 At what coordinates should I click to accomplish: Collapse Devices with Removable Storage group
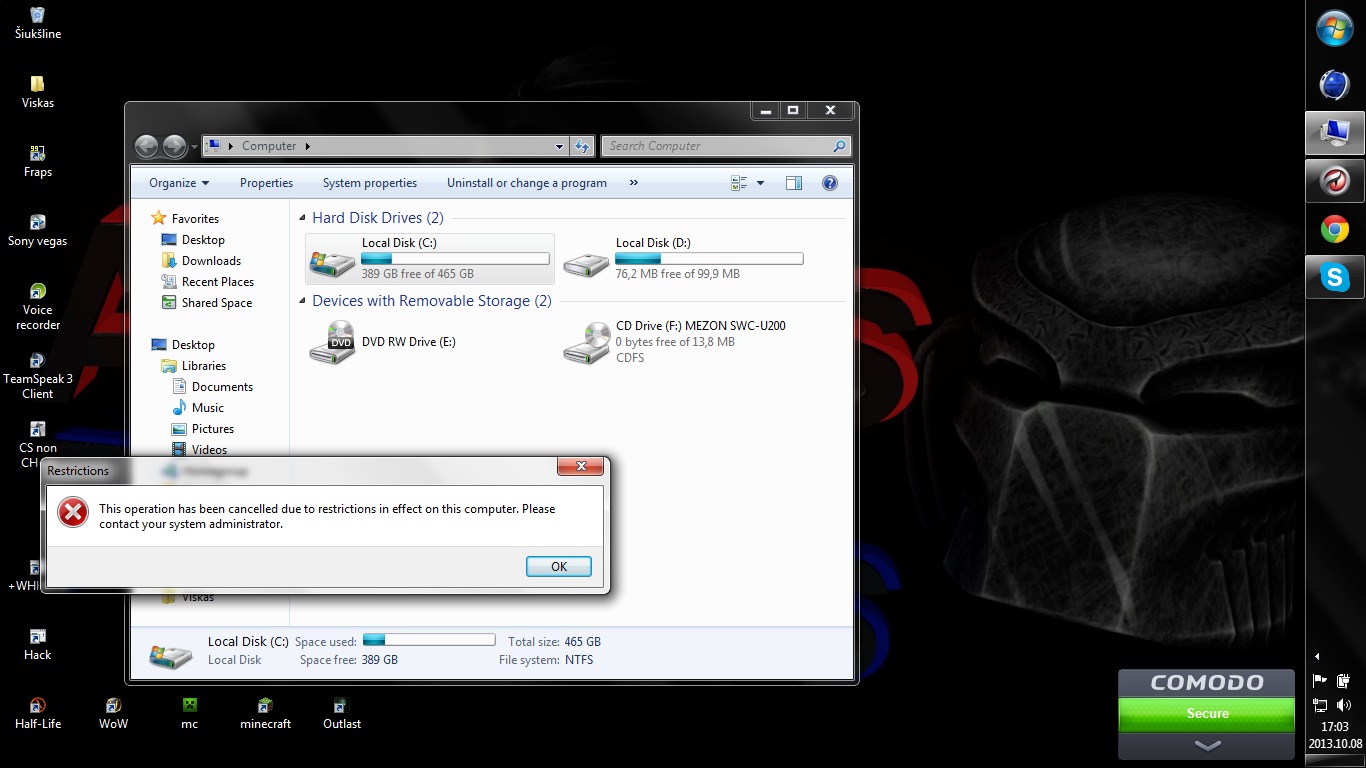coord(303,301)
